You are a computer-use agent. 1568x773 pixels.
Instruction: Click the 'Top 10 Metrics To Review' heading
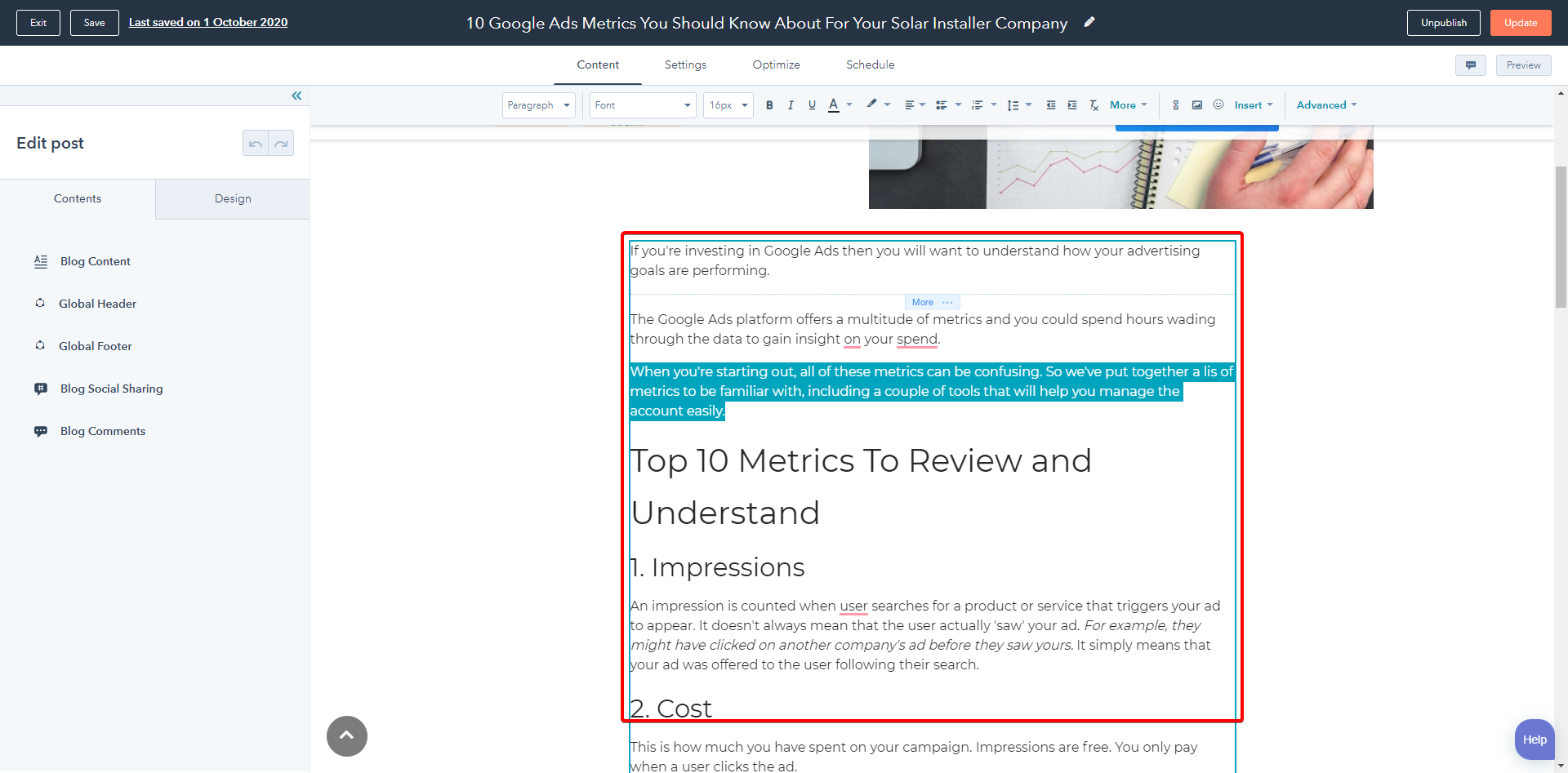coord(861,486)
